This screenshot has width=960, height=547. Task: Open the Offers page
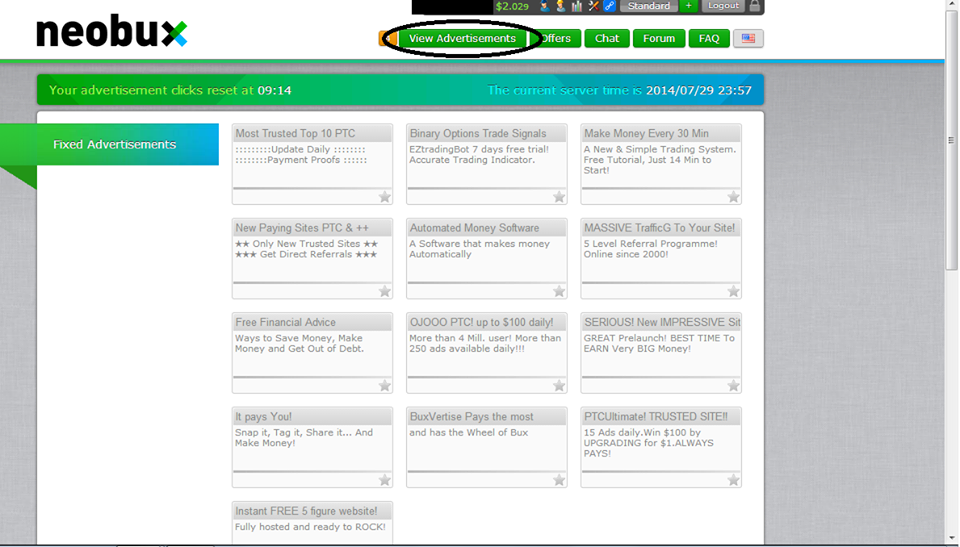[556, 39]
